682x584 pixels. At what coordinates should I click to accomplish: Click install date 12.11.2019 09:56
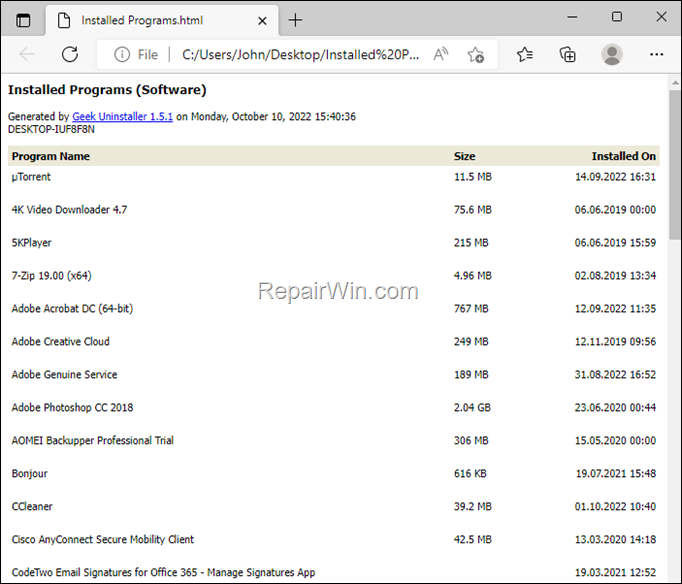(x=615, y=342)
